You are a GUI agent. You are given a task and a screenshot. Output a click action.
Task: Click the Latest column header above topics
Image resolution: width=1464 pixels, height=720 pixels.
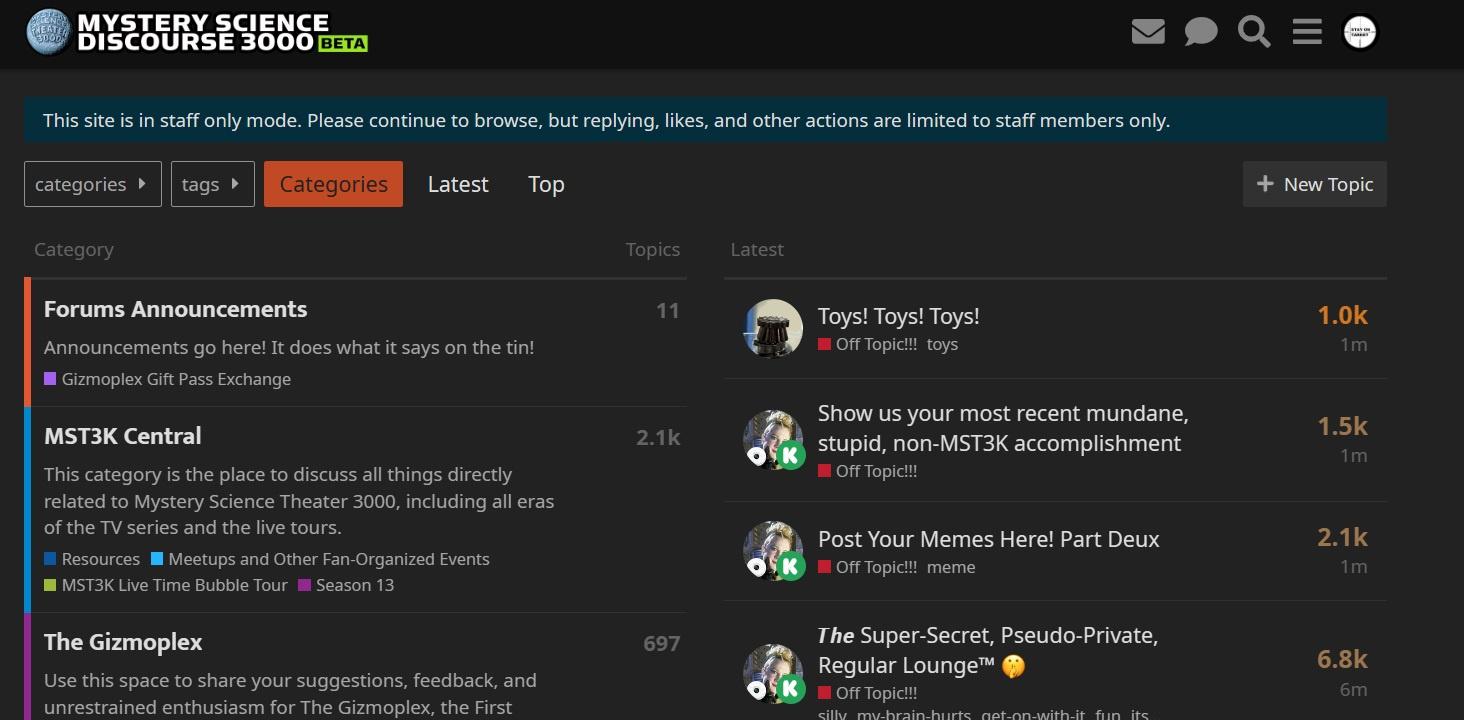pos(757,249)
